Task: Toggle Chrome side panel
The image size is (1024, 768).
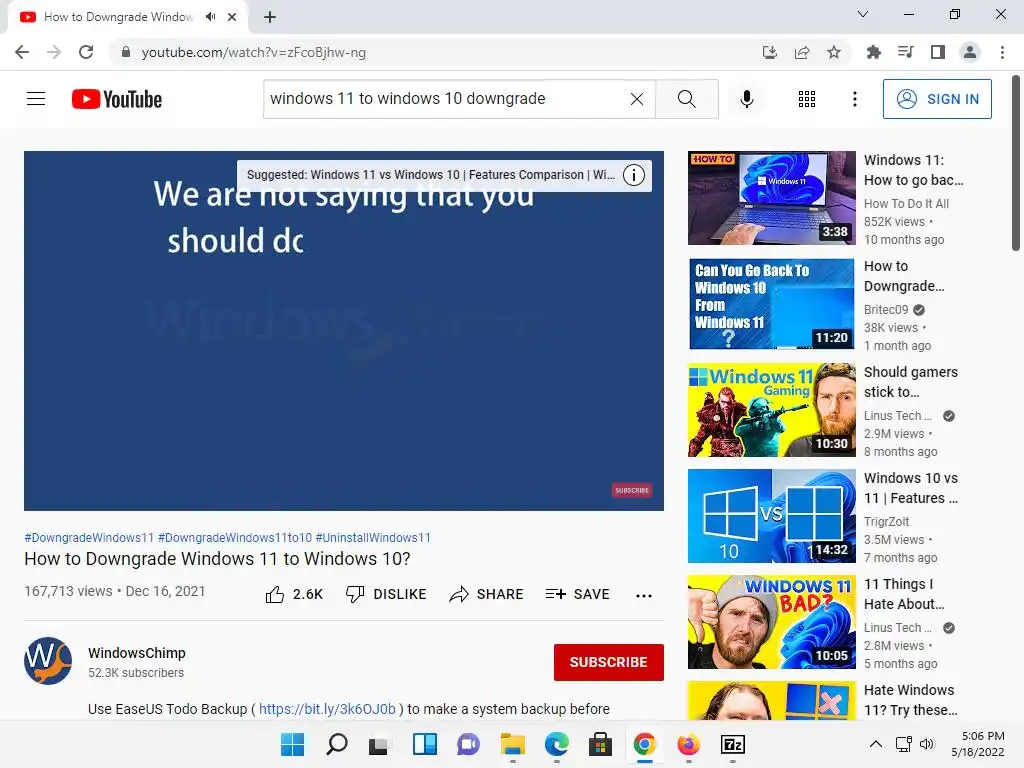Action: click(x=938, y=52)
